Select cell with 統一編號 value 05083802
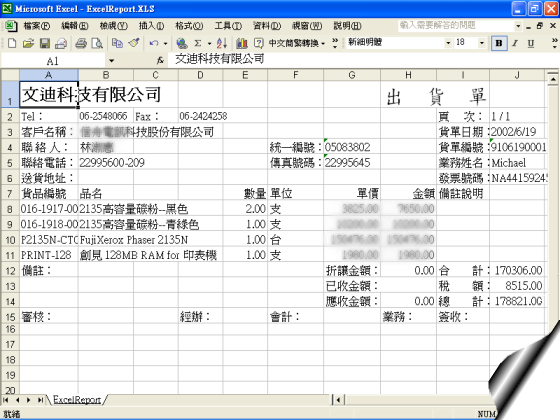The height and width of the screenshot is (420, 560). coord(352,147)
